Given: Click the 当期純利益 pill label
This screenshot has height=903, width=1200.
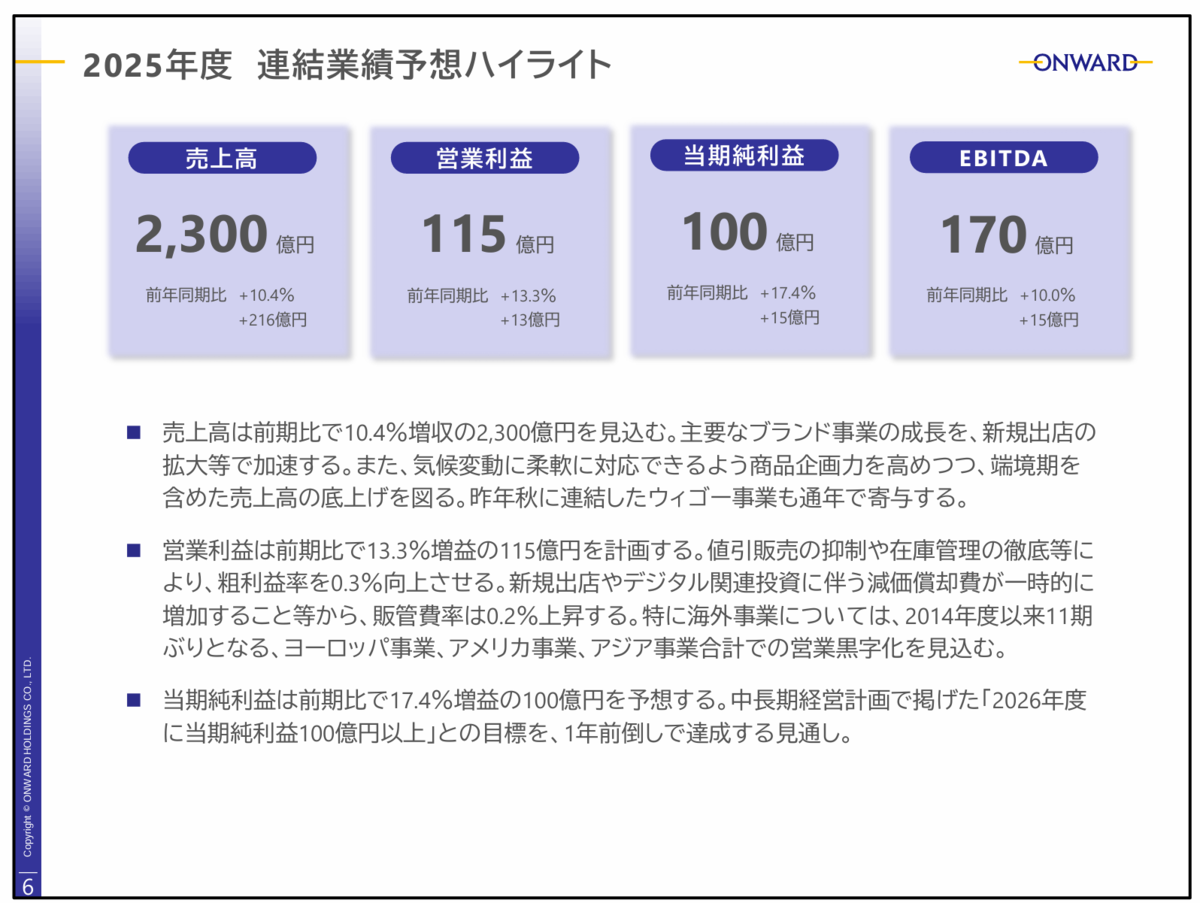Looking at the screenshot, I should 744,155.
